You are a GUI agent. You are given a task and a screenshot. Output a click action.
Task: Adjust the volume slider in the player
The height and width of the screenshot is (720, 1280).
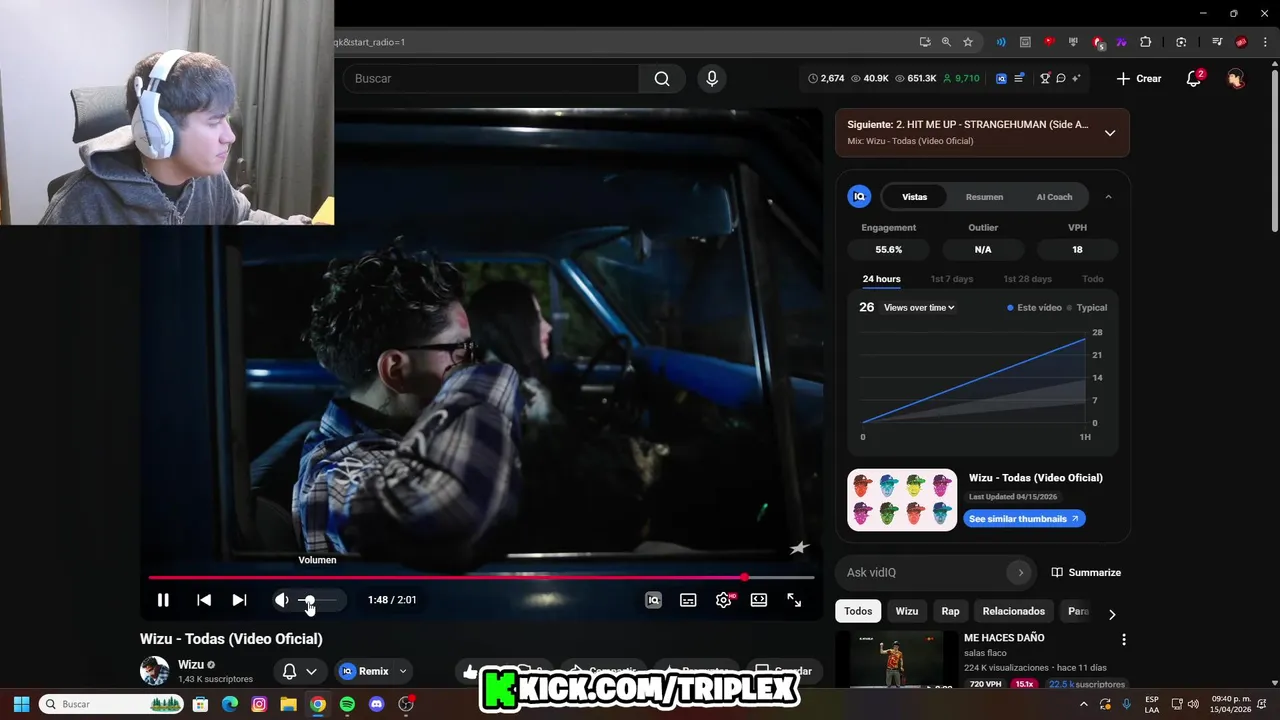(x=320, y=600)
